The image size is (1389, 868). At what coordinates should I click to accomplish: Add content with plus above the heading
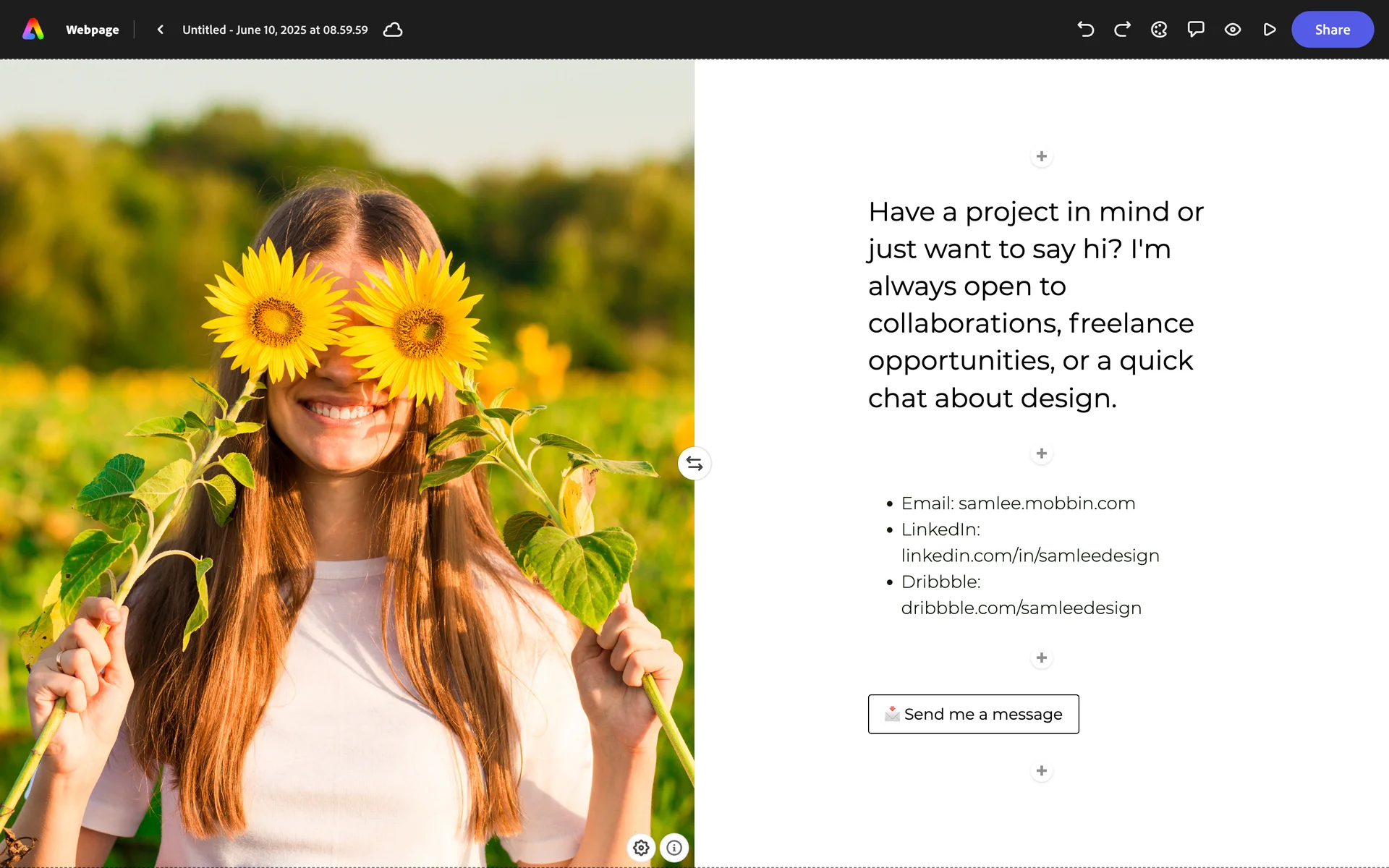1041,156
